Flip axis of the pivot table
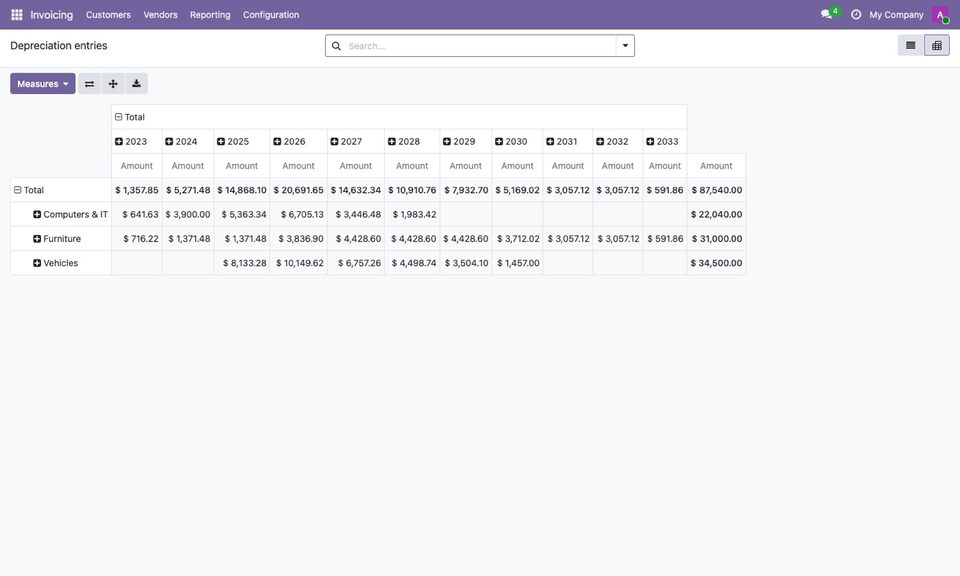 tap(89, 84)
